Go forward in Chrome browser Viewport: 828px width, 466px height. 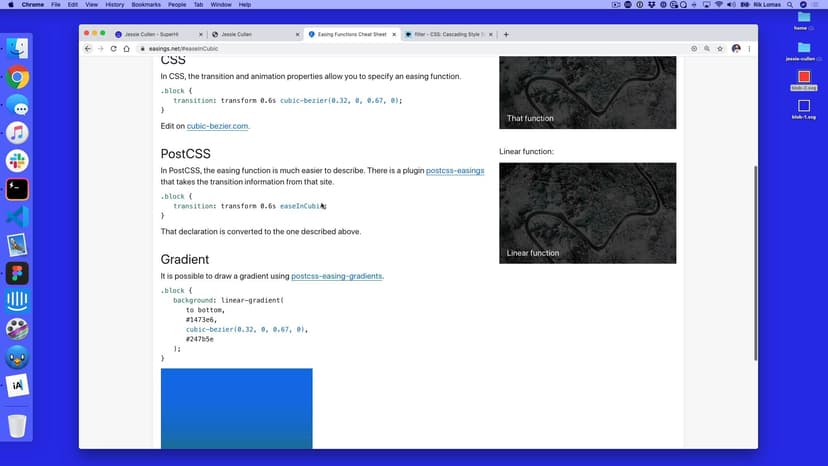(x=100, y=49)
